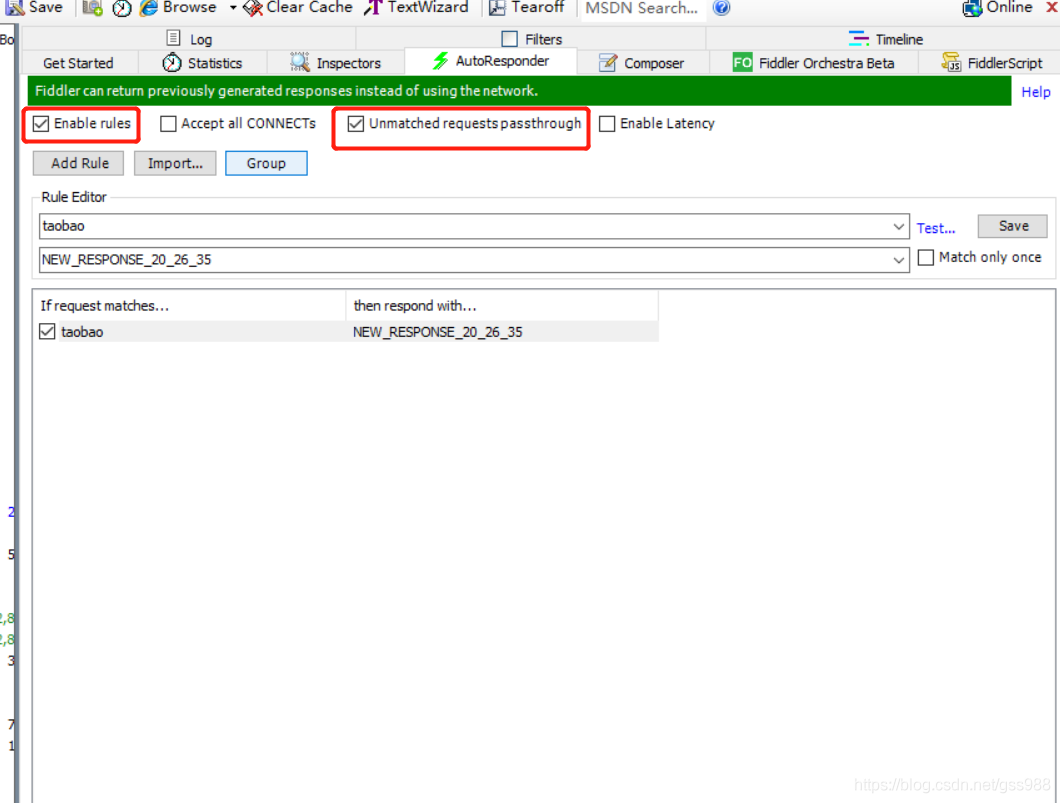The image size is (1060, 803).
Task: Click the Group button
Action: coord(266,163)
